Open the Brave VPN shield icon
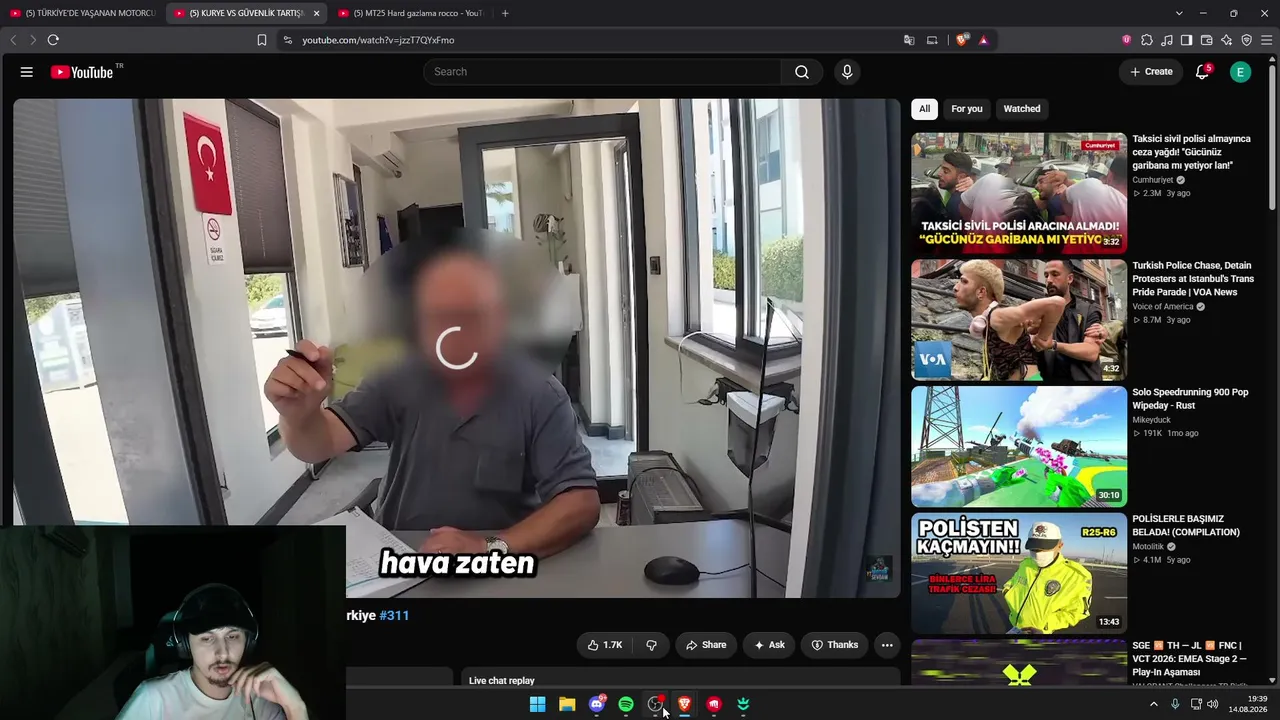This screenshot has width=1280, height=720. pos(1246,40)
